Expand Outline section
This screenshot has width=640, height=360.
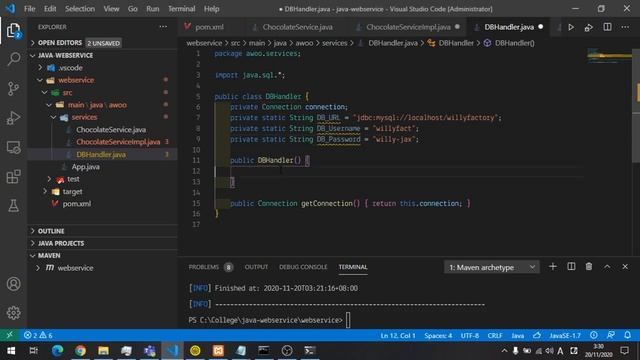(x=103, y=231)
